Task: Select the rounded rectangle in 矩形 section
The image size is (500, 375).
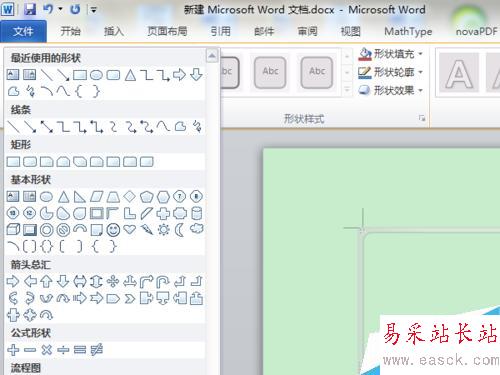Action: tap(30, 162)
